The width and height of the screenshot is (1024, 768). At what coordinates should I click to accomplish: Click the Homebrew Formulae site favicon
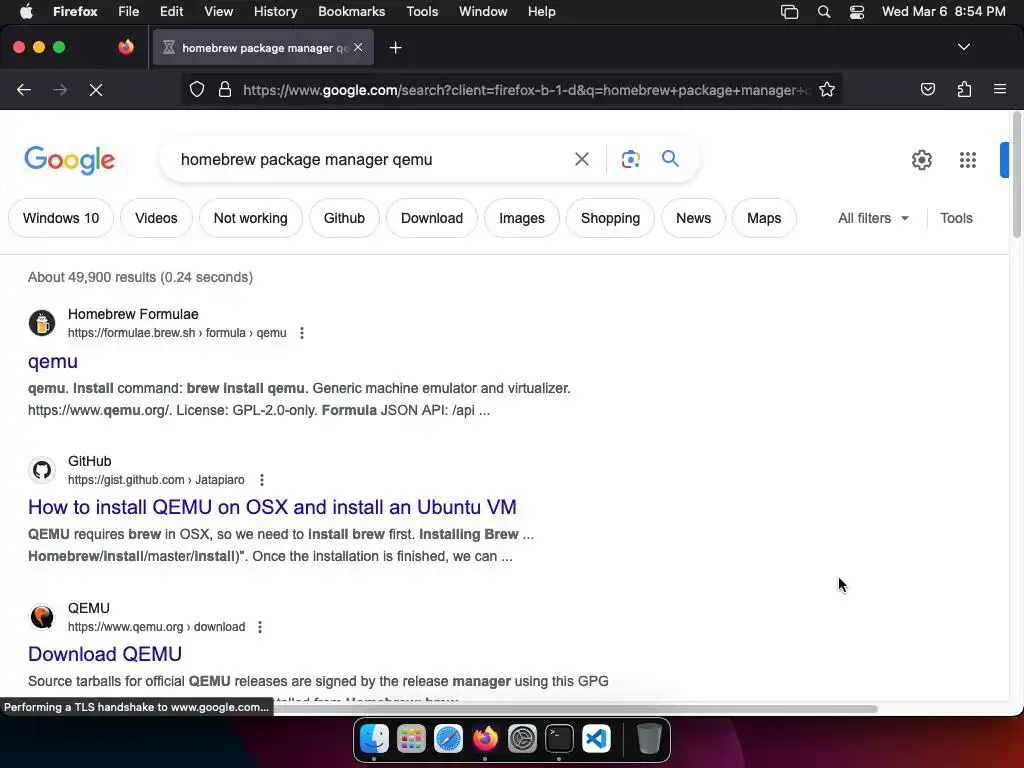[x=42, y=323]
